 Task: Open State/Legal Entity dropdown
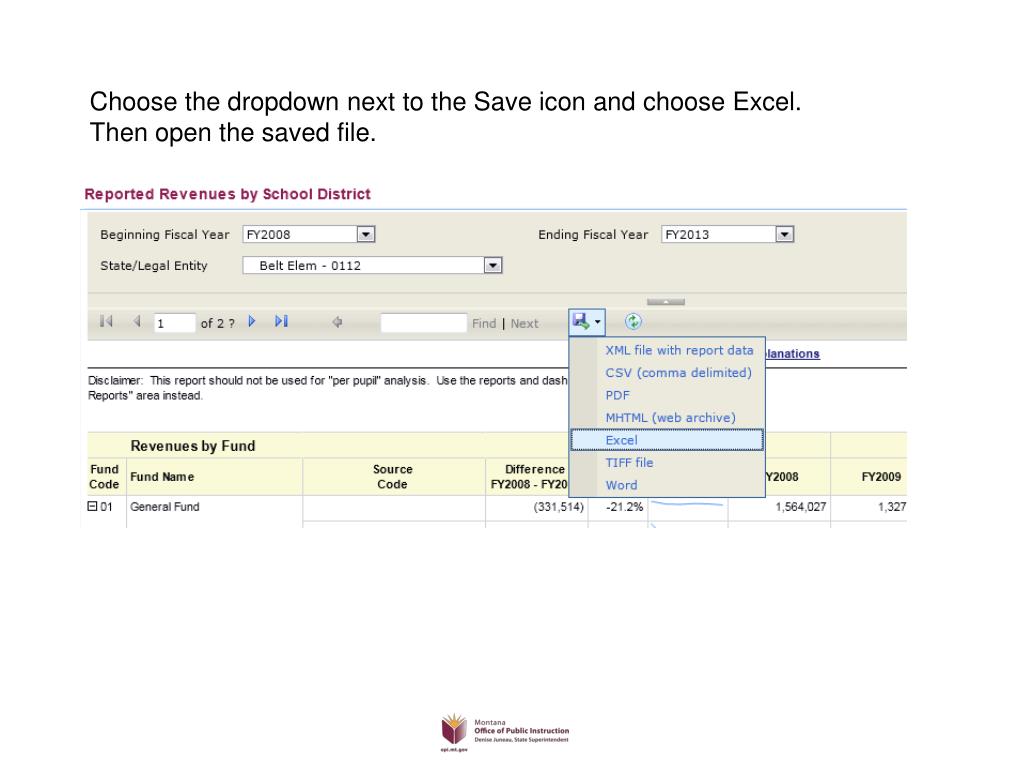[492, 266]
